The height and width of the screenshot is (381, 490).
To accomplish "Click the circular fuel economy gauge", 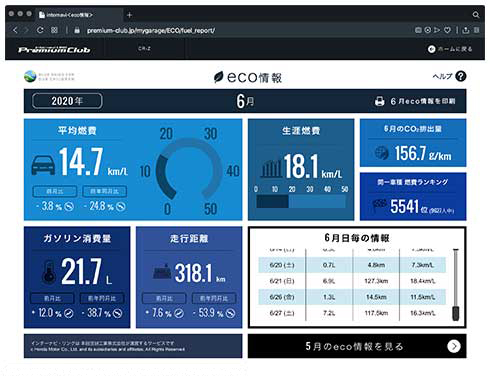I will point(189,170).
